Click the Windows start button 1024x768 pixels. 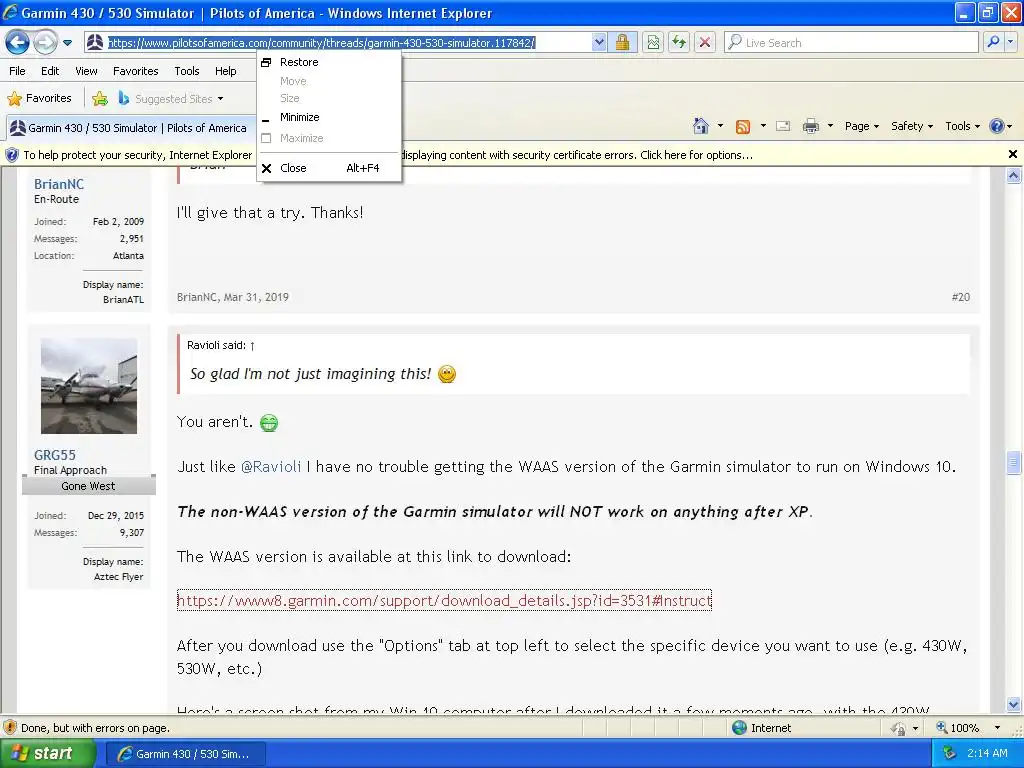point(48,754)
